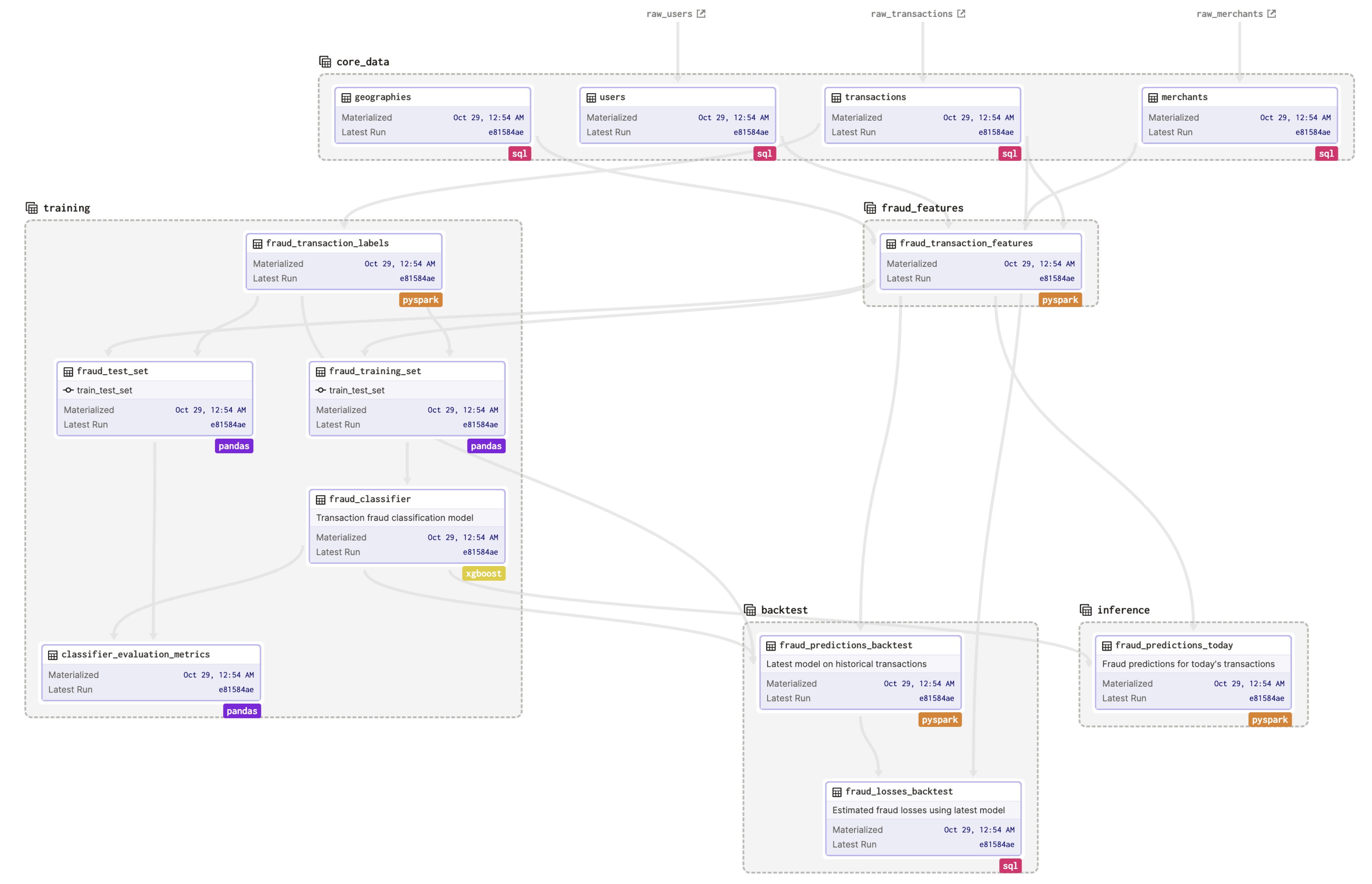Click the fraud_features group label

pyautogui.click(x=923, y=208)
